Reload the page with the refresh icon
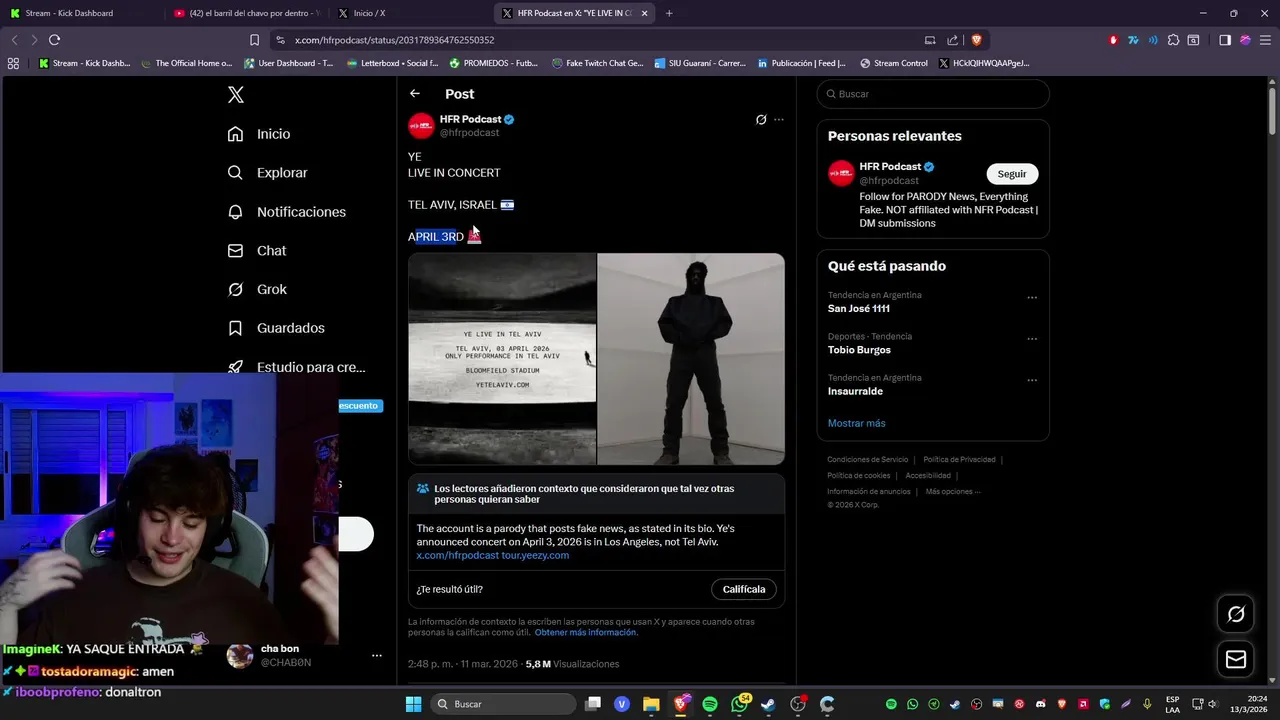 [54, 40]
